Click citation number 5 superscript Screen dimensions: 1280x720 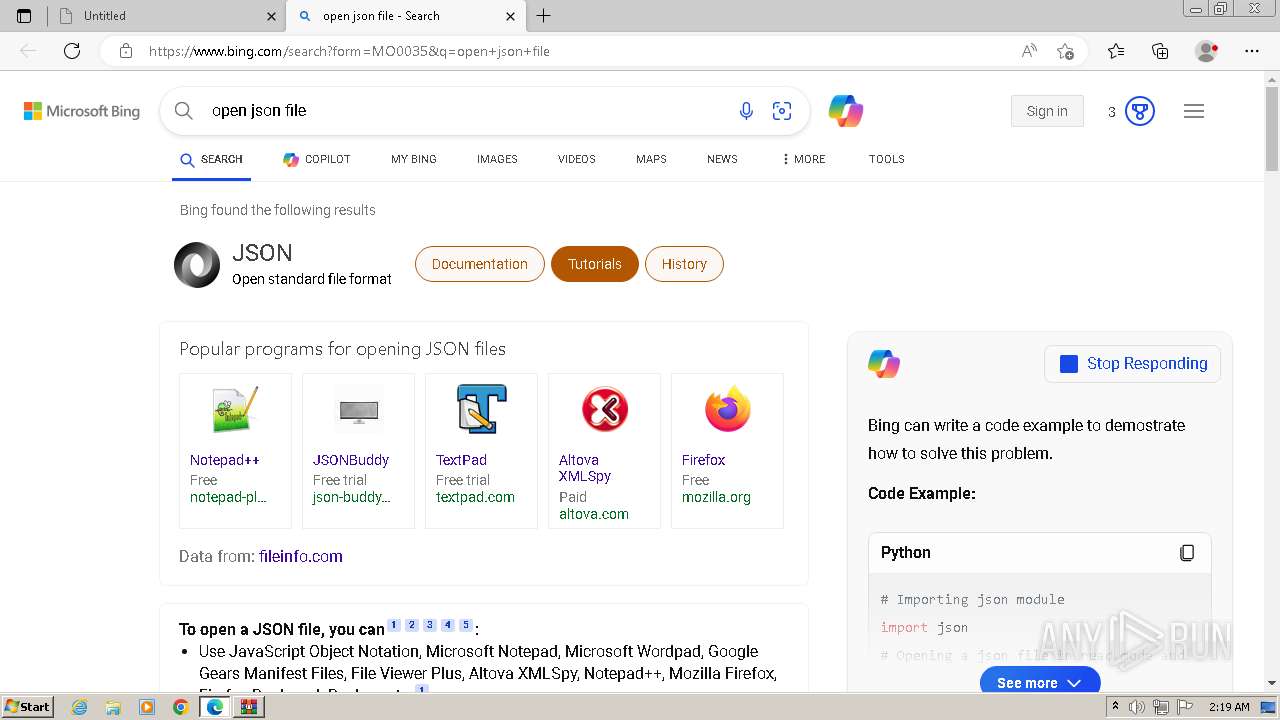pyautogui.click(x=466, y=625)
